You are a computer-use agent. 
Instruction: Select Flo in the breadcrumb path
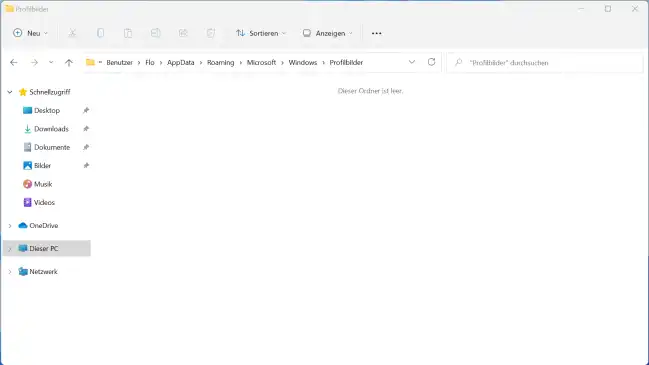click(150, 62)
